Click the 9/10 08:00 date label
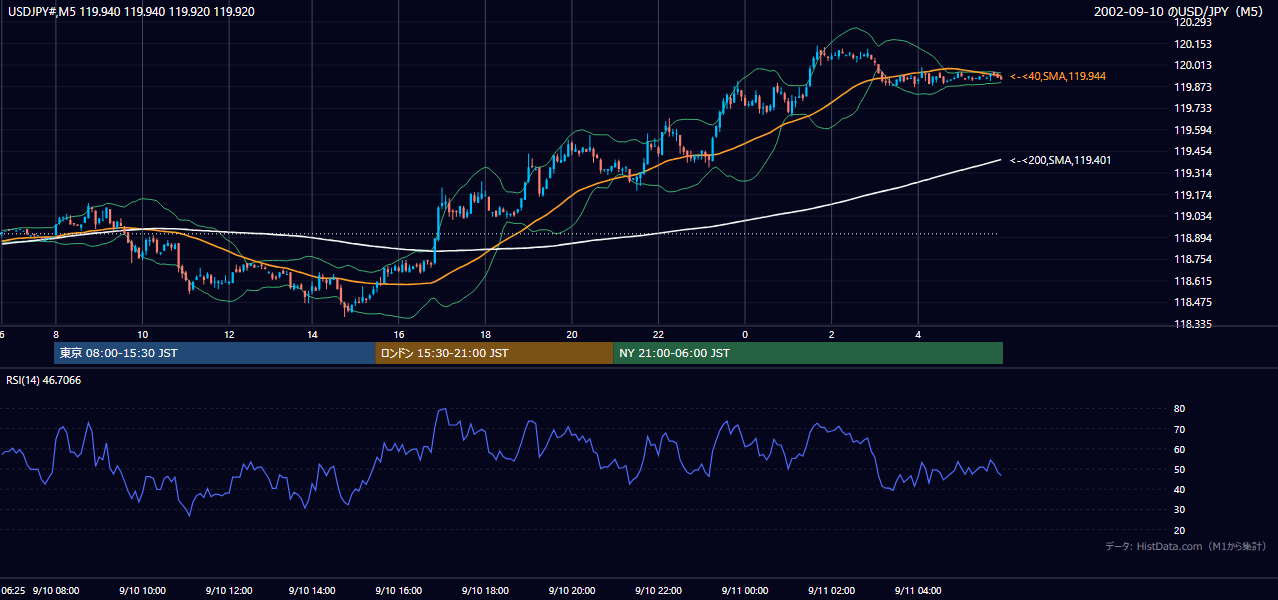1278x600 pixels. [x=56, y=590]
